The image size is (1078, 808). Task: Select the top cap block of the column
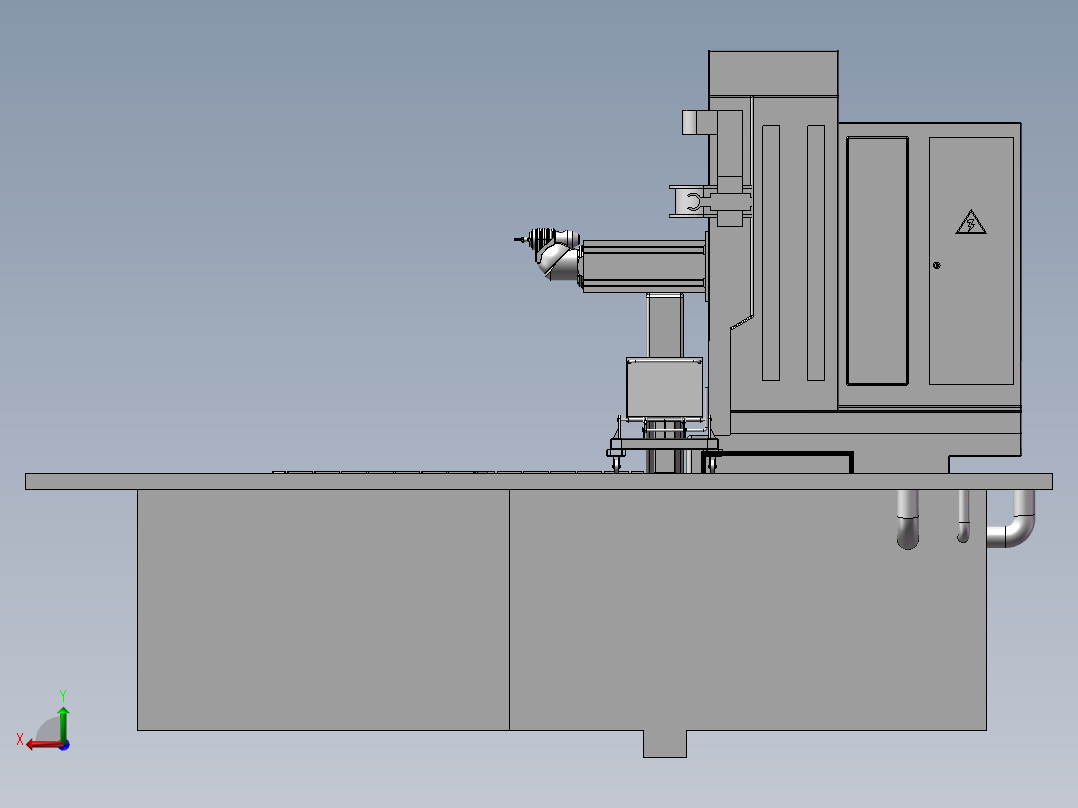click(x=773, y=74)
